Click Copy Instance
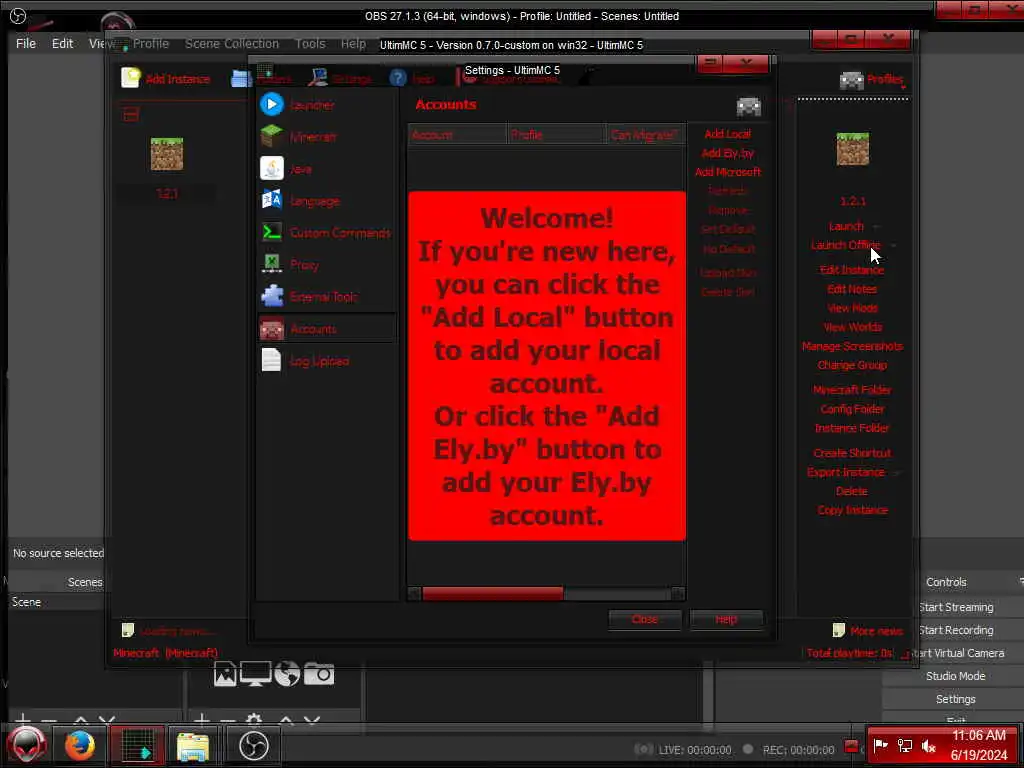The image size is (1024, 768). point(852,510)
